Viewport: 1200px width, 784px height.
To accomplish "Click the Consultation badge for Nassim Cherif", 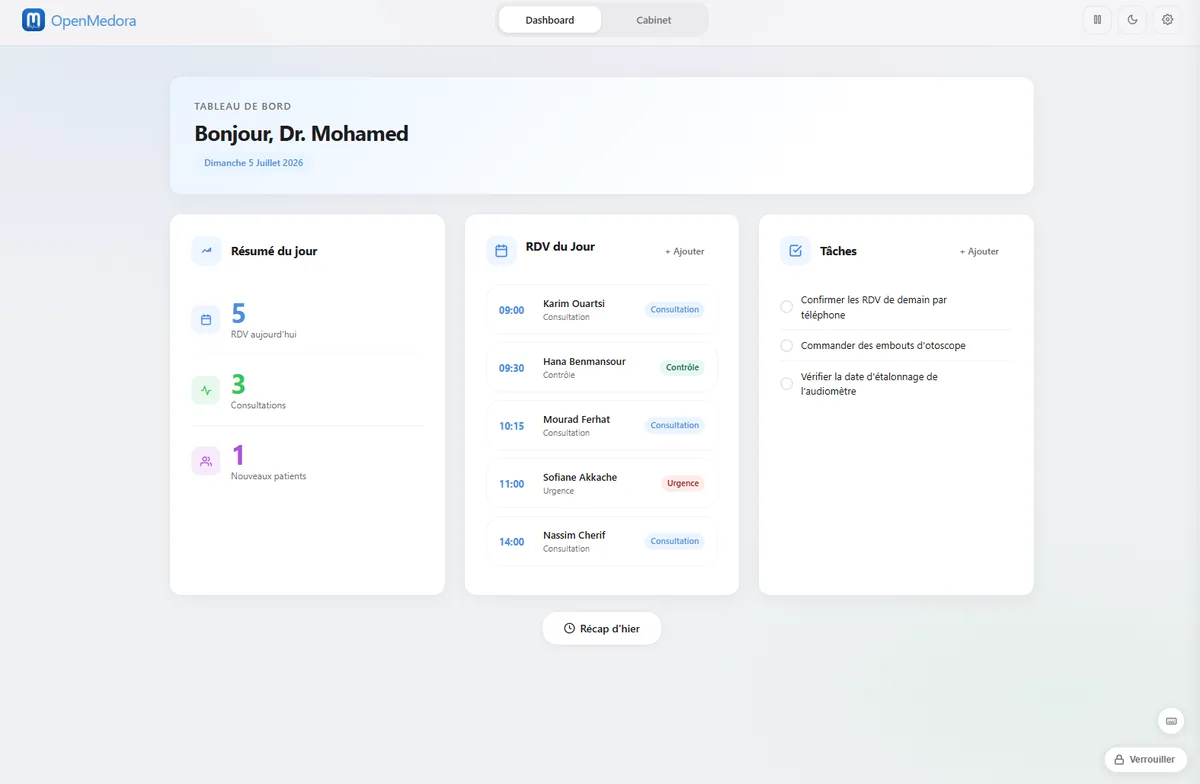I will 675,542.
